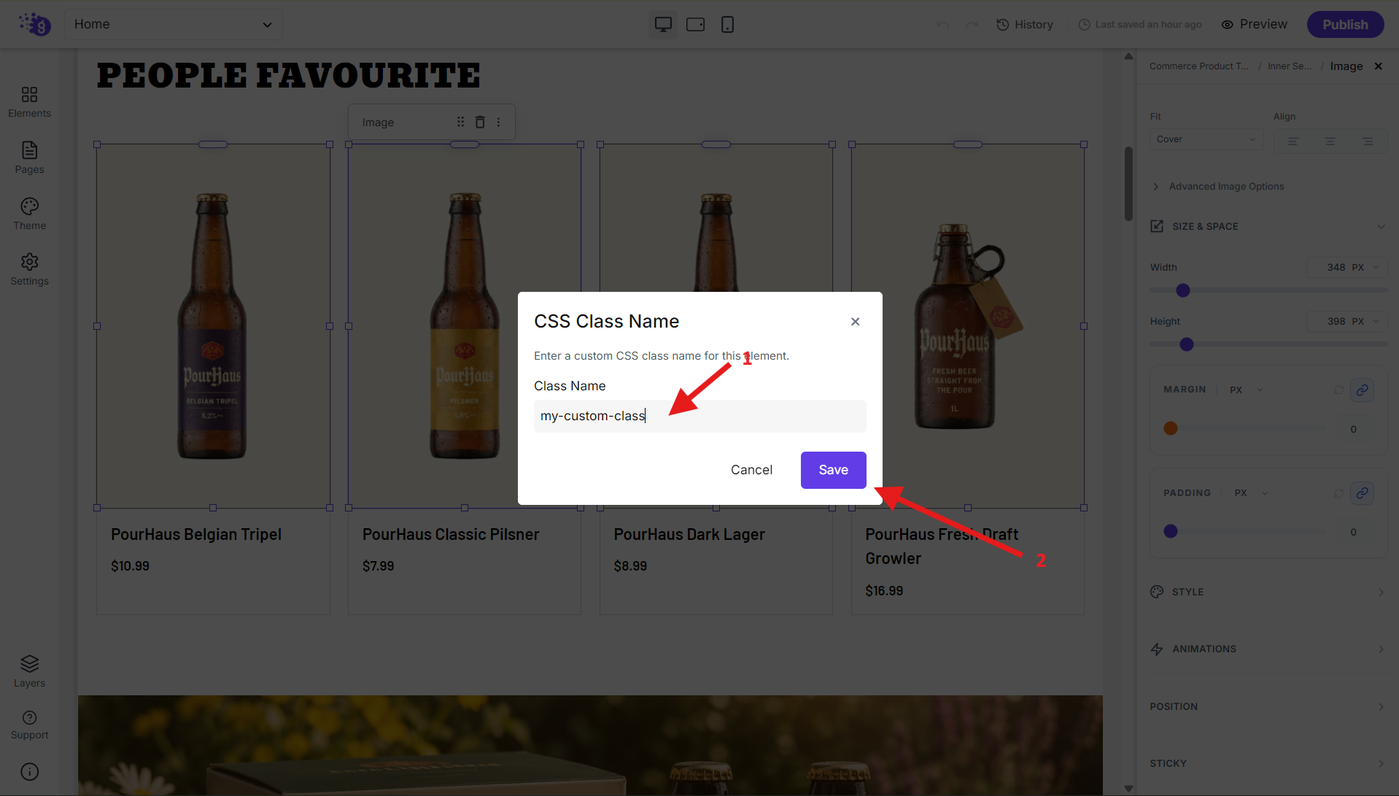Open Support from the sidebar

pos(29,725)
